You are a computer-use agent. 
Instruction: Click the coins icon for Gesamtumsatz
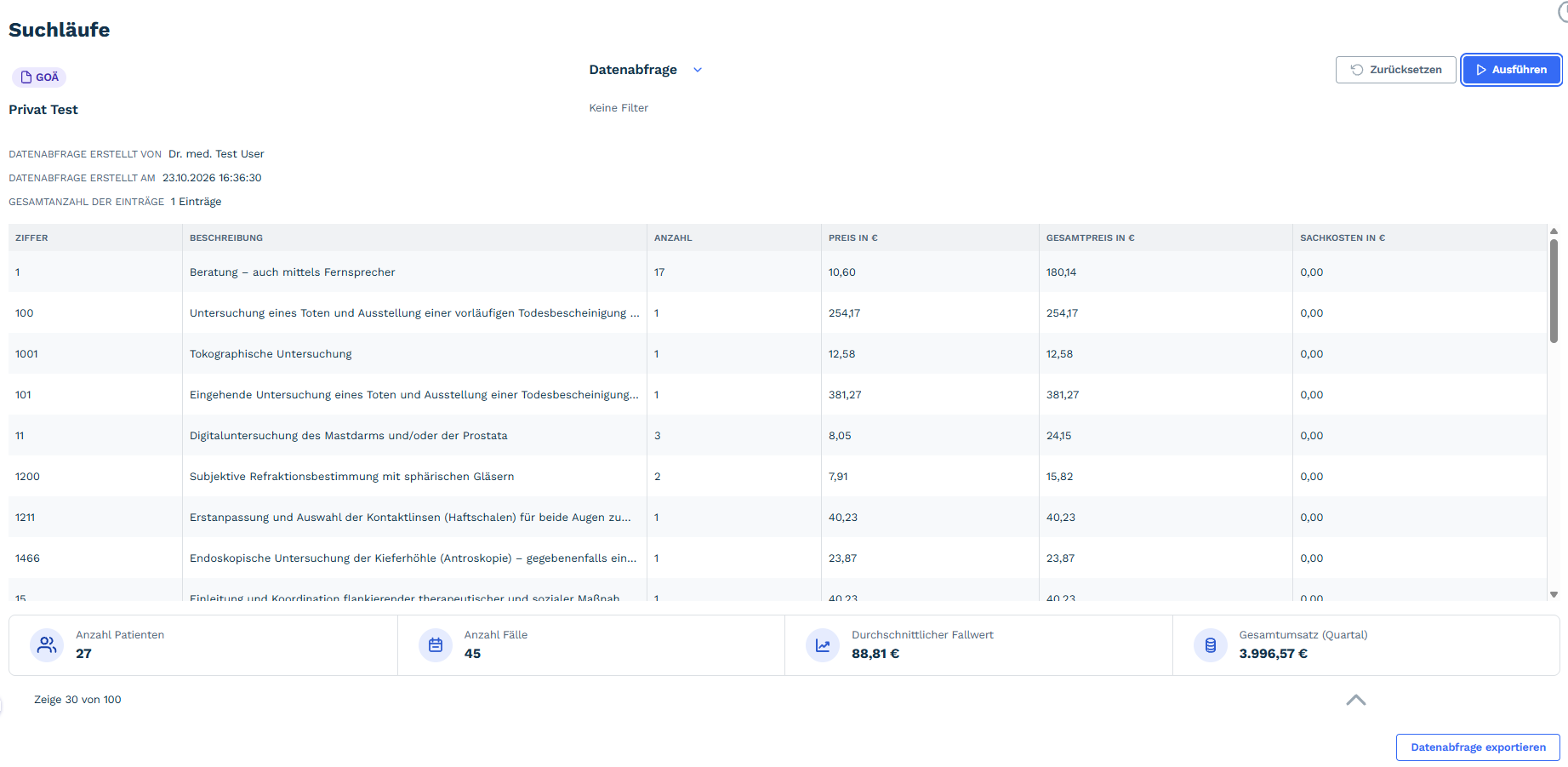(x=1211, y=645)
